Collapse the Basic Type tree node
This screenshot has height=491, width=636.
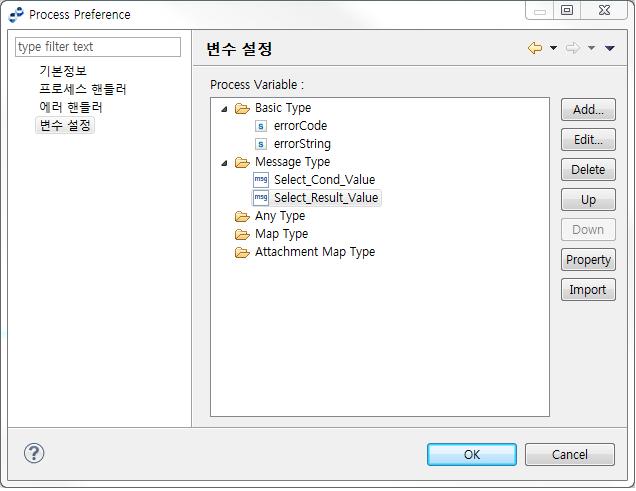point(224,109)
